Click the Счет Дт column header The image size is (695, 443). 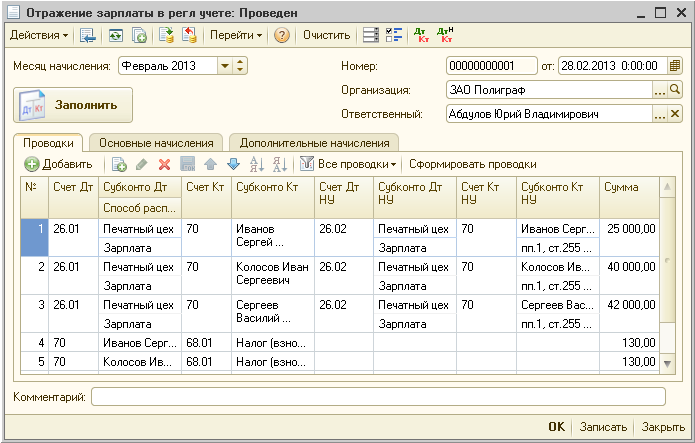click(73, 197)
